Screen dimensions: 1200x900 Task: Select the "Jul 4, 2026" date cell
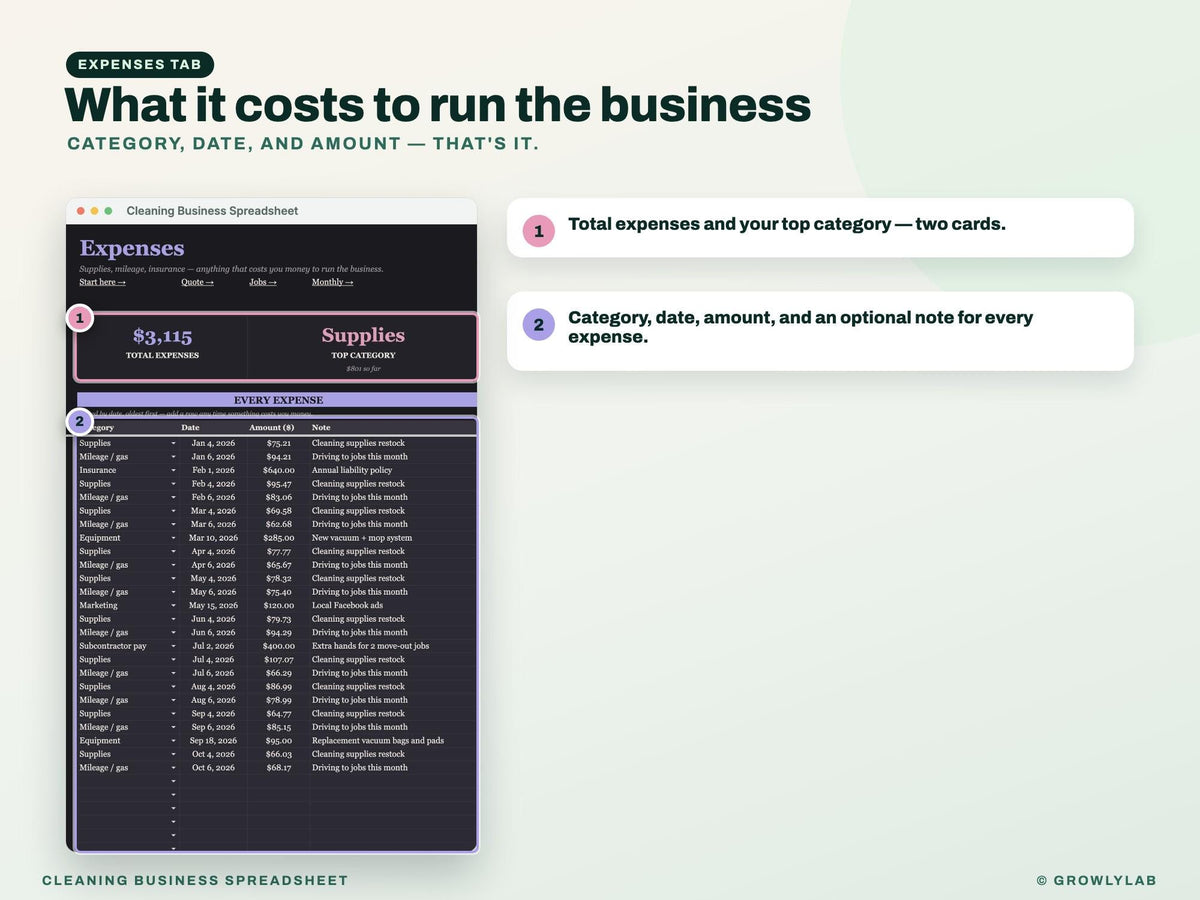click(x=213, y=659)
